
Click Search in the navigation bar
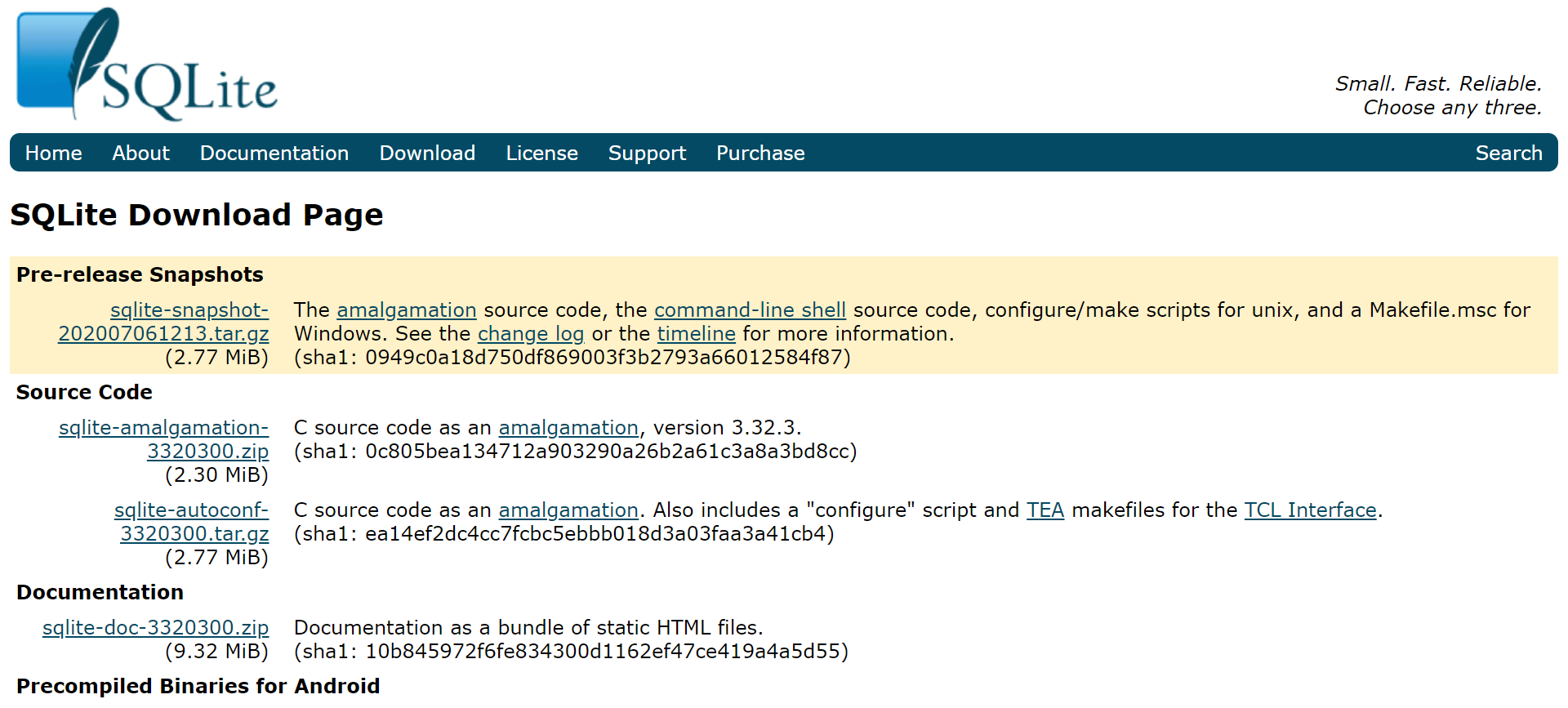click(x=1508, y=153)
